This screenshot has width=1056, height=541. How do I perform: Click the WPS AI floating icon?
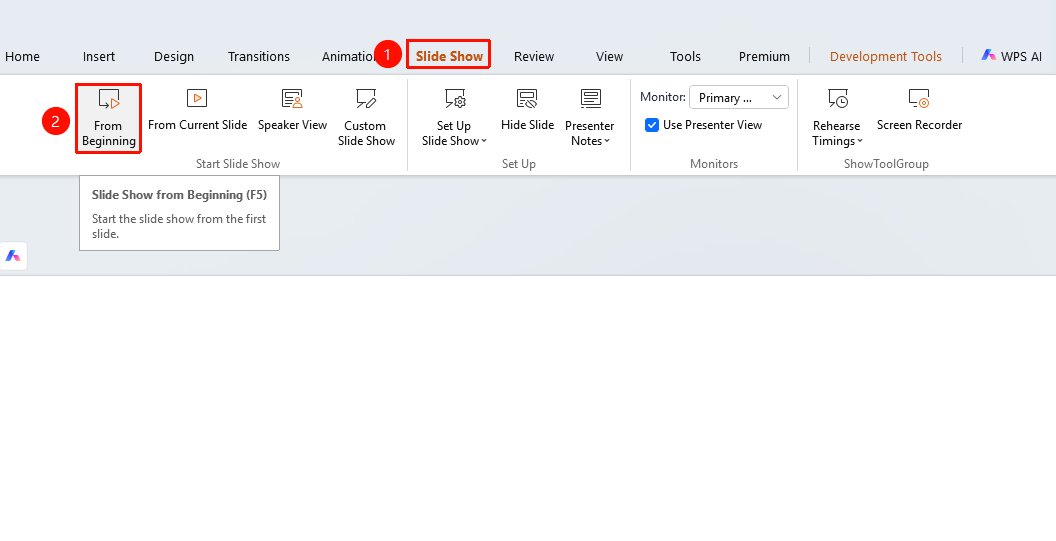13,256
